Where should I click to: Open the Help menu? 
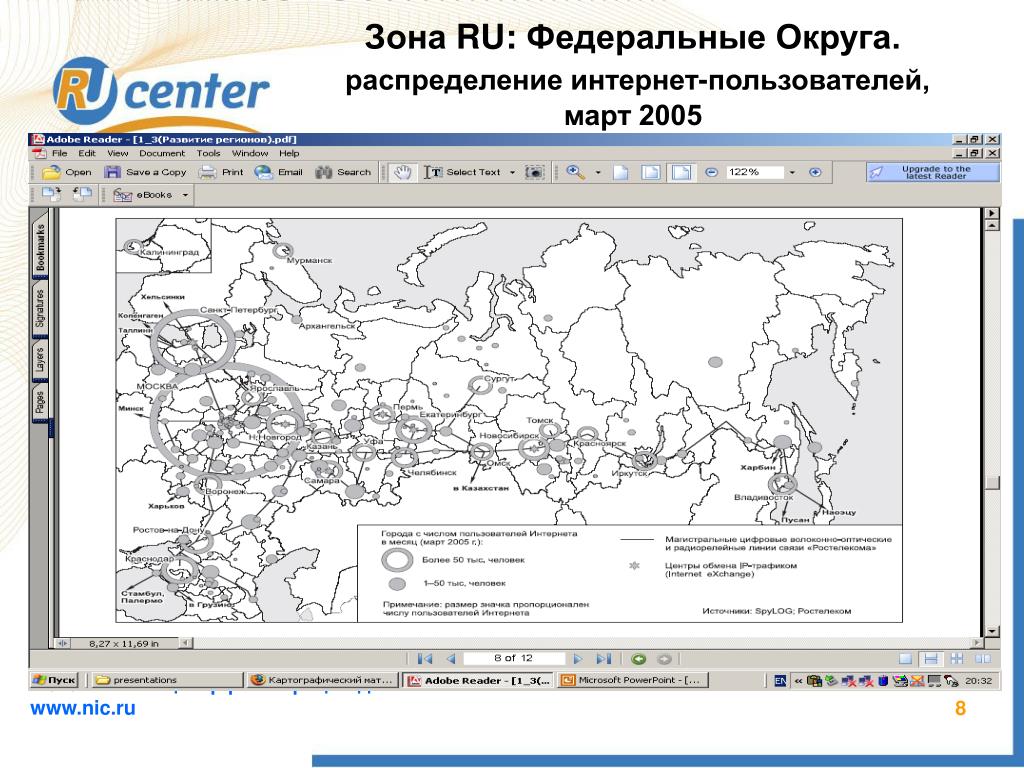(x=289, y=153)
